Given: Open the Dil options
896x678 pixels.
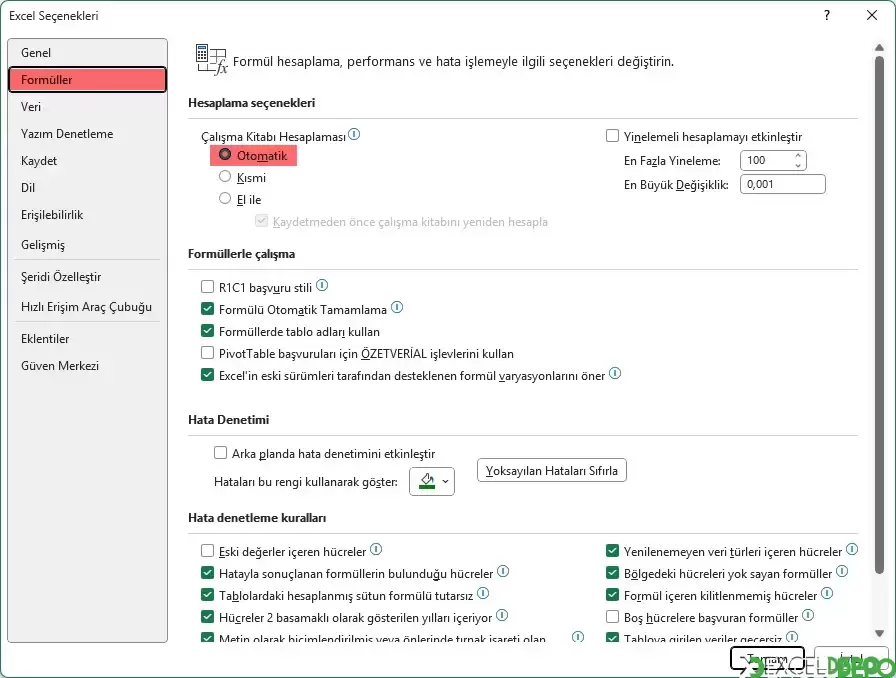Looking at the screenshot, I should [x=87, y=188].
